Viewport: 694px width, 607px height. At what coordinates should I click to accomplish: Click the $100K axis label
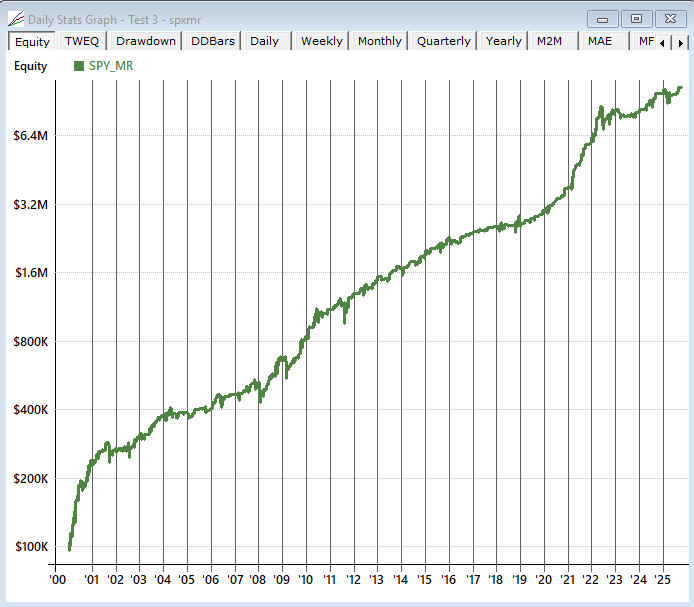pyautogui.click(x=31, y=547)
